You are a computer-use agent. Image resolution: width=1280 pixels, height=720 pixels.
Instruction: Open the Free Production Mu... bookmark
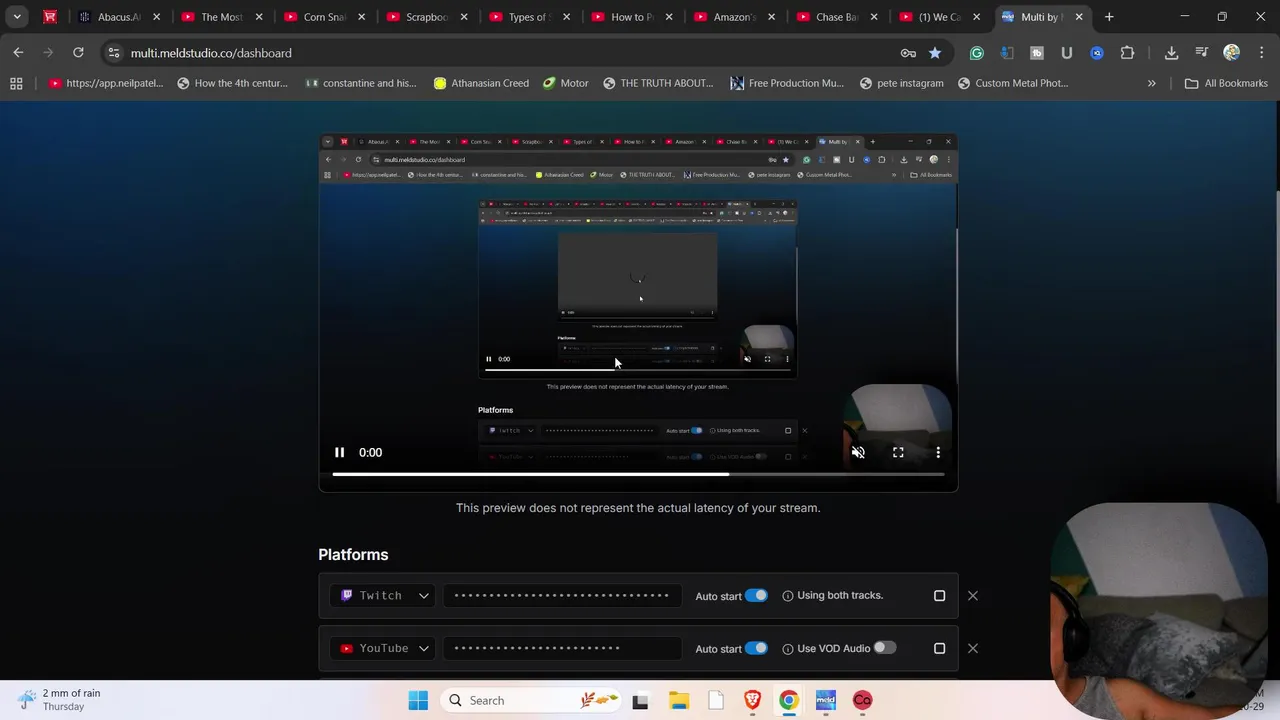[787, 83]
